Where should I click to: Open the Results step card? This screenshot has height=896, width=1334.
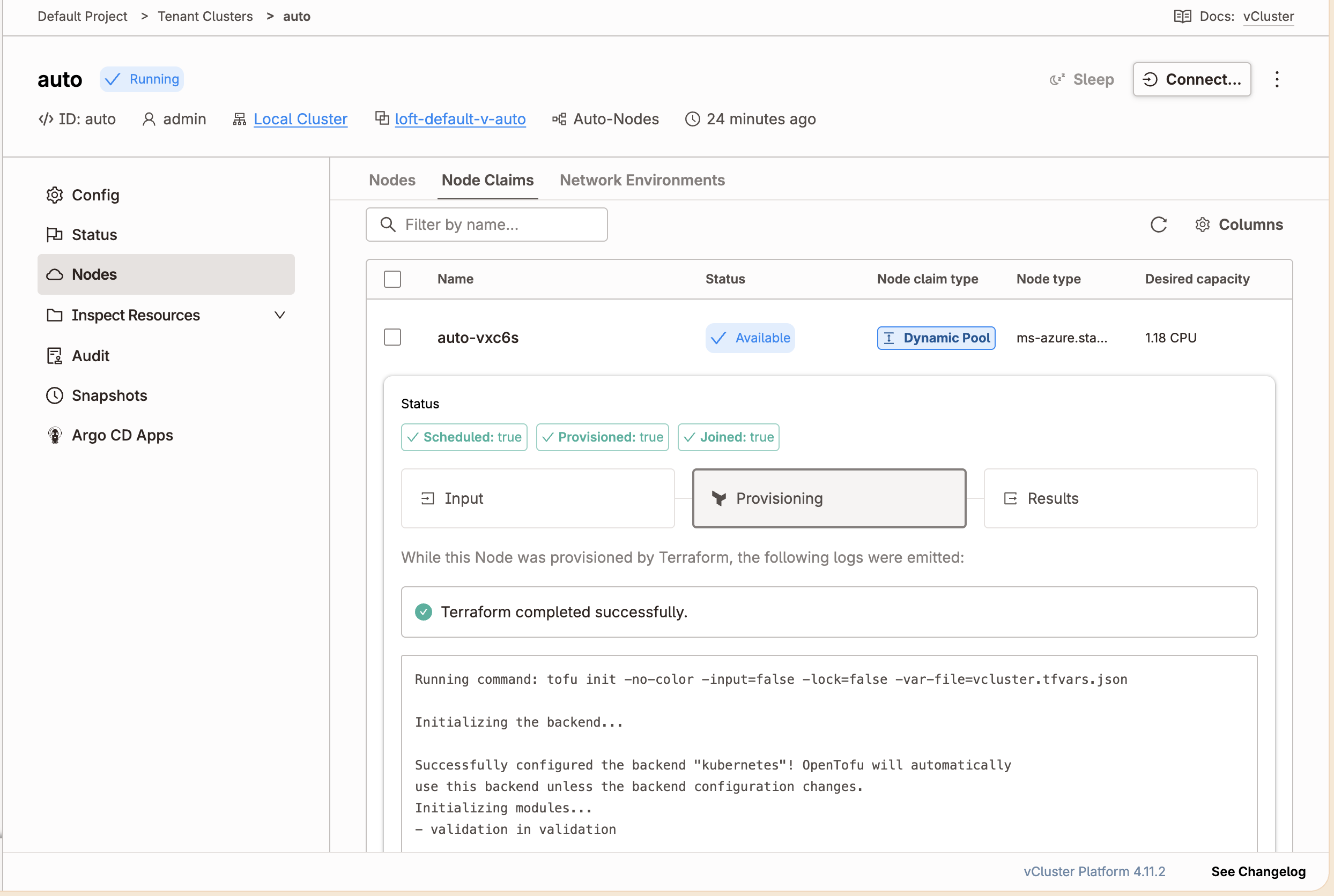point(1120,498)
